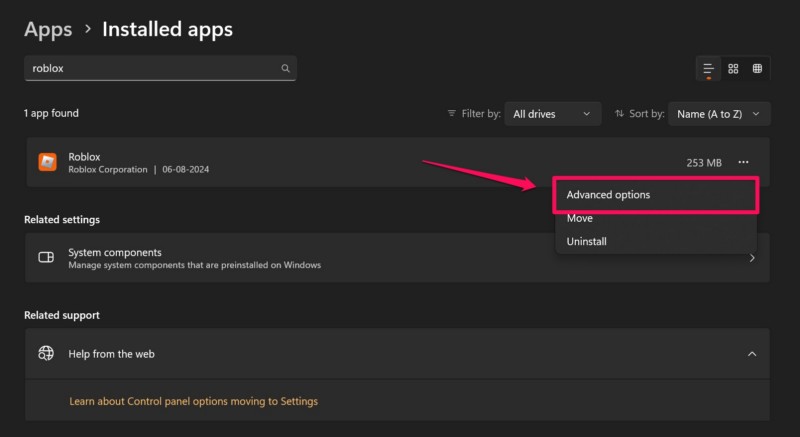Image resolution: width=800 pixels, height=437 pixels.
Task: Choose Move in the context menu
Action: click(580, 218)
